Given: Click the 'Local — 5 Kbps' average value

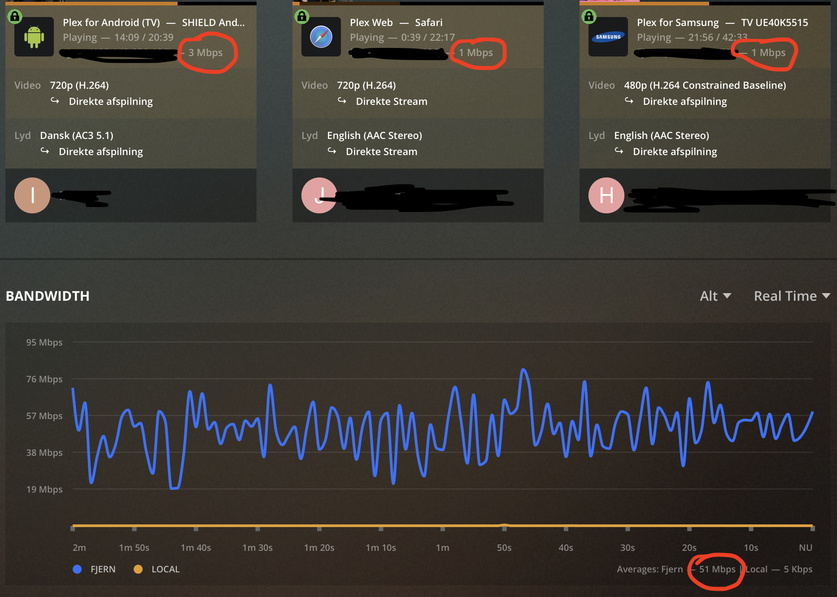Looking at the screenshot, I should point(779,569).
